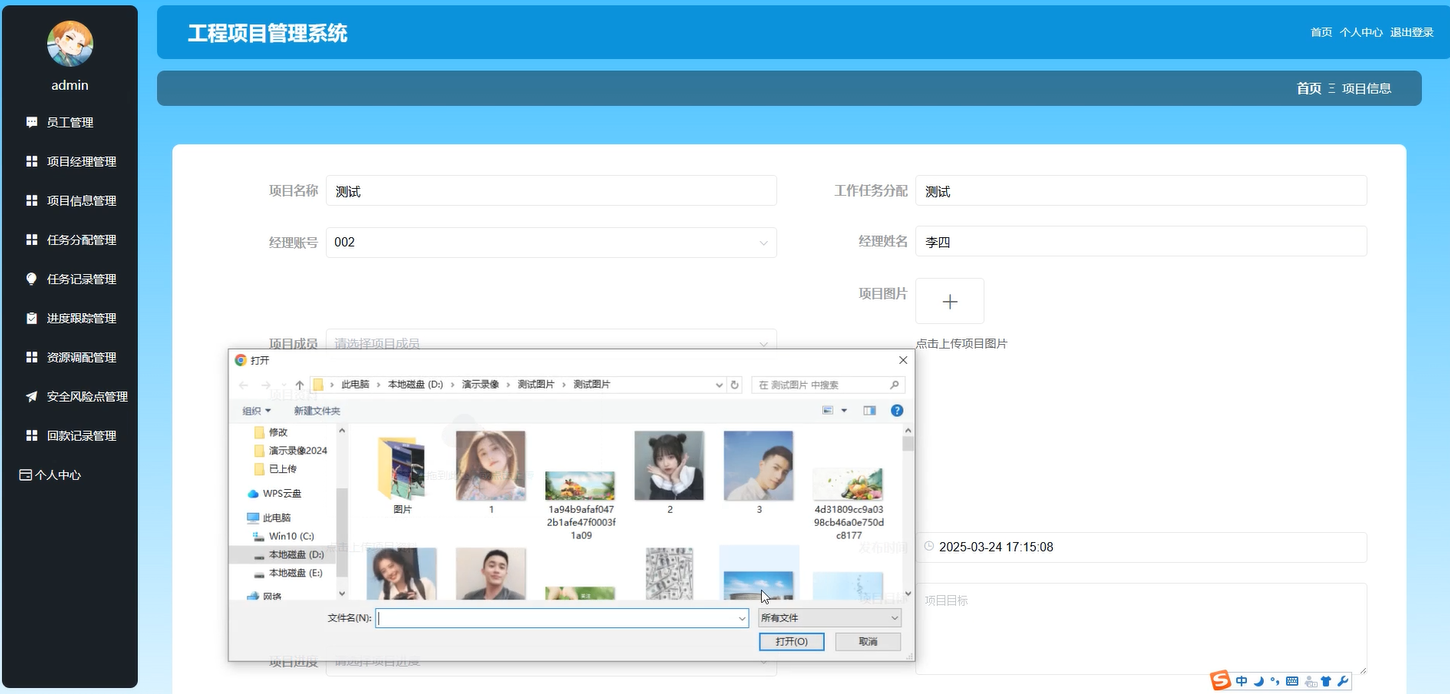
Task: Click the plus icon to upload project image
Action: (949, 300)
